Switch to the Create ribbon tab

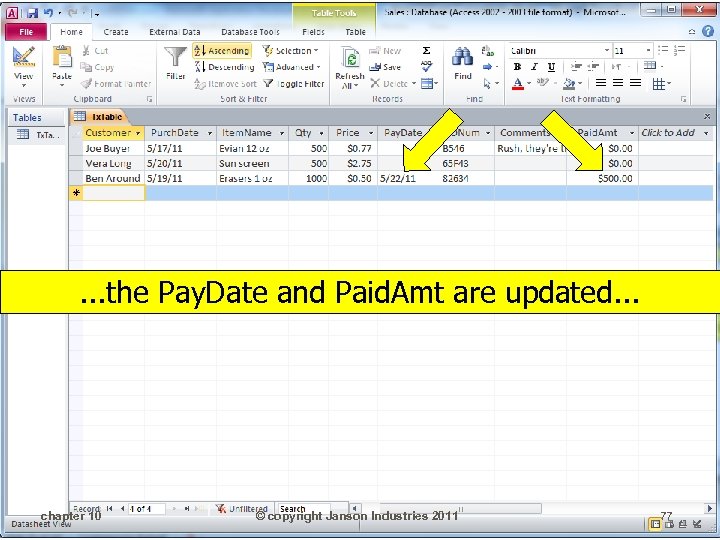[x=116, y=32]
